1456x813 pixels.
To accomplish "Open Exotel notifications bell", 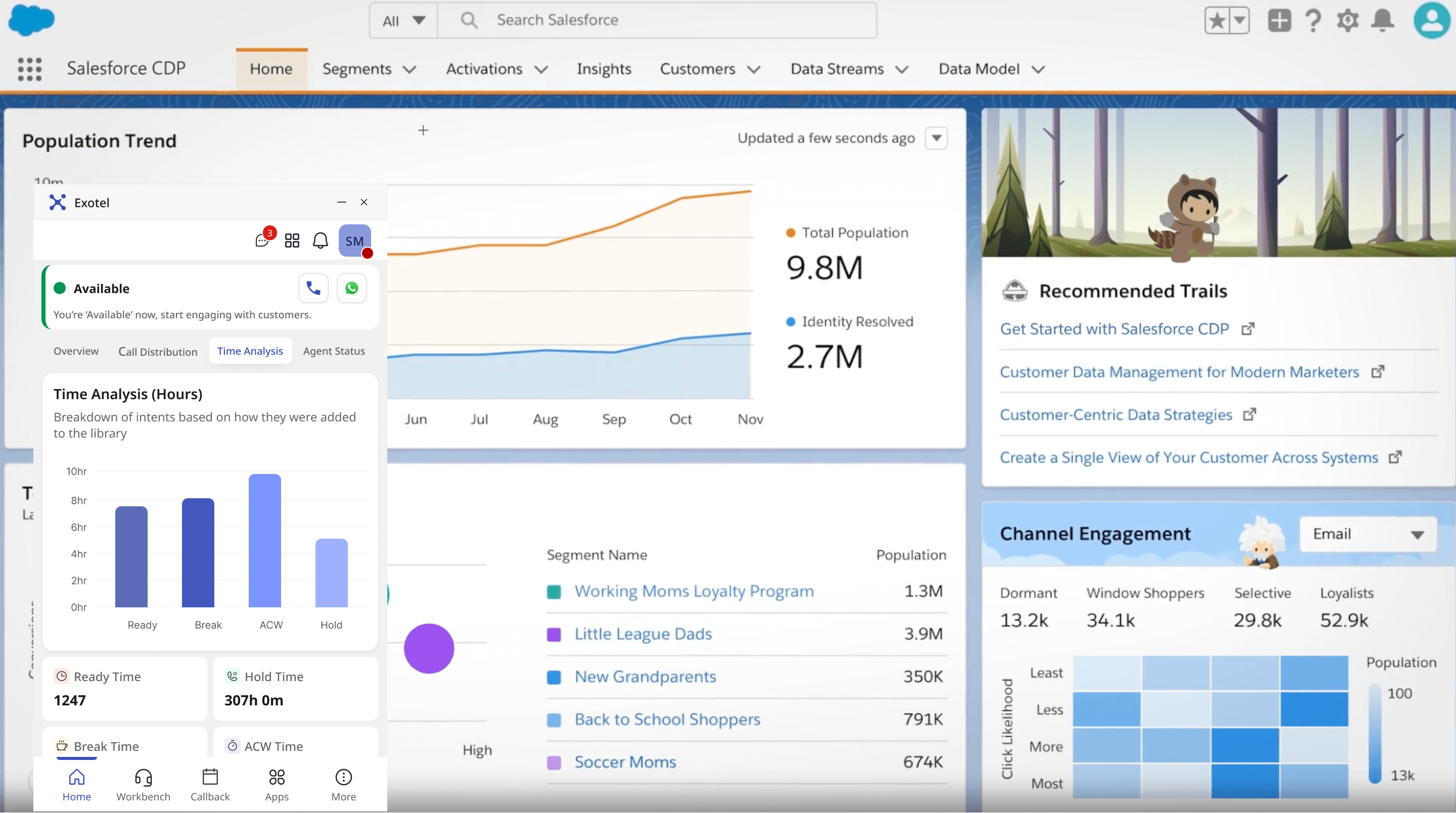I will (321, 241).
